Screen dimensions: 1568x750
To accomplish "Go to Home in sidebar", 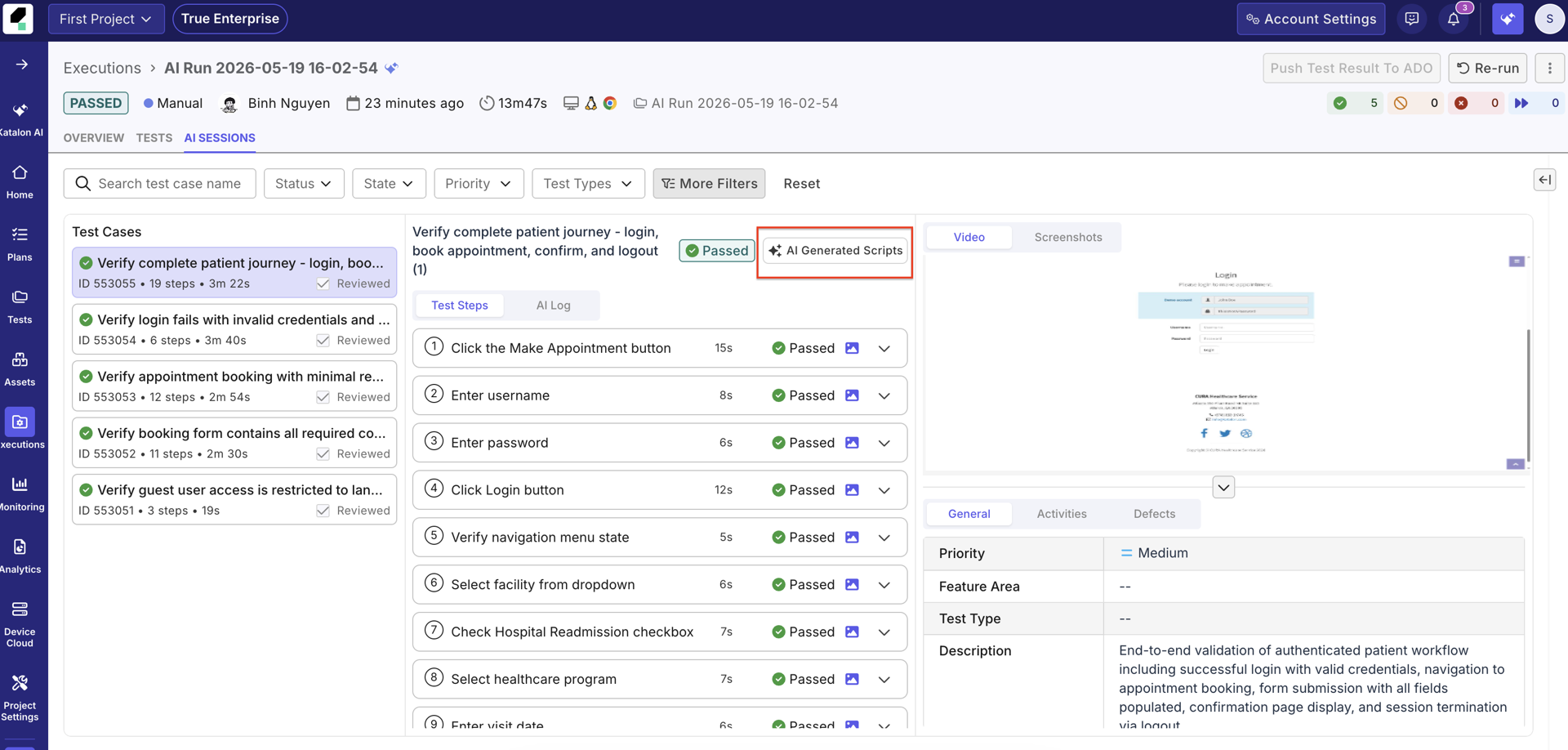I will (20, 181).
